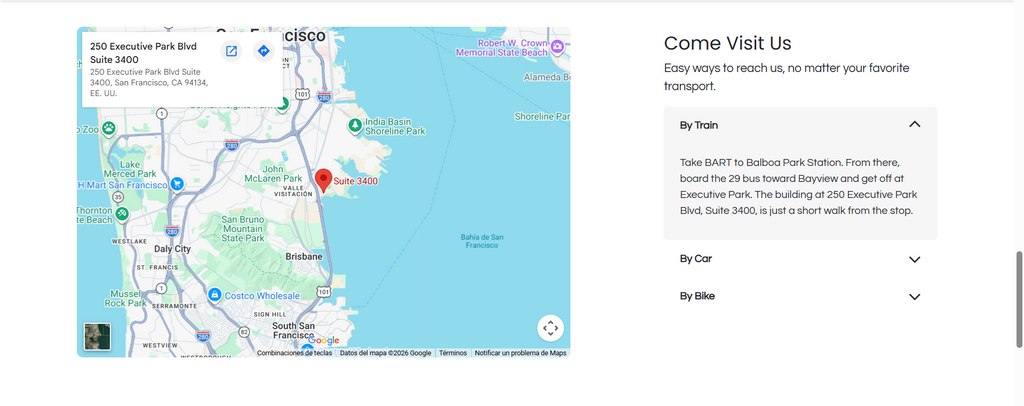Click John McLaren Park label
Viewport: 1024px width, 406px height.
(274, 174)
